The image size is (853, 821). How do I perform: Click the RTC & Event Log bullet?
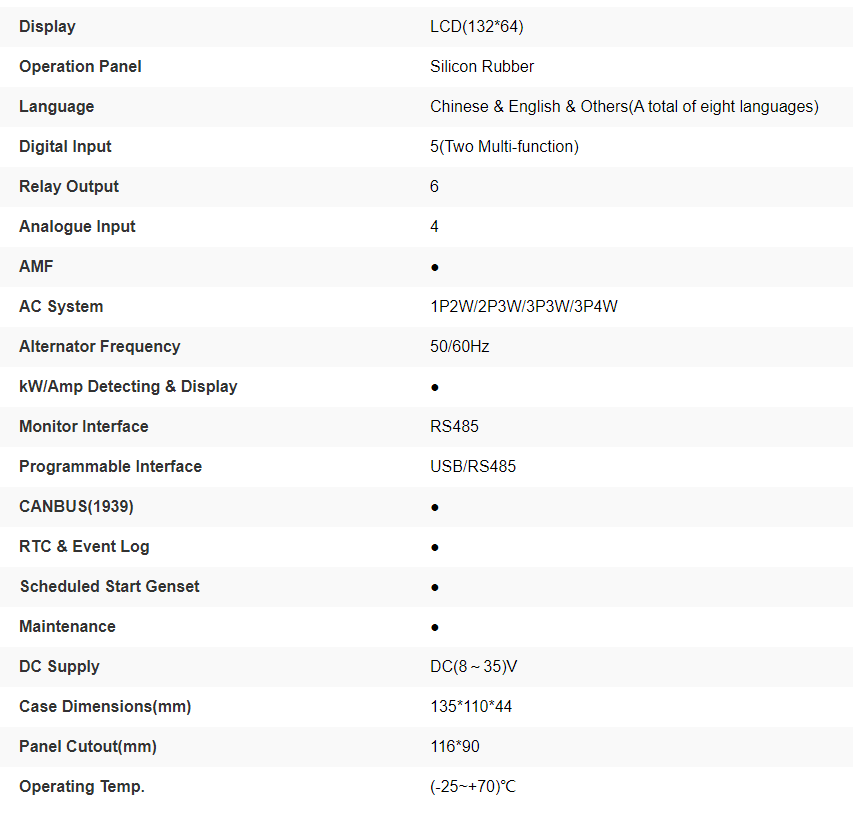tap(435, 547)
